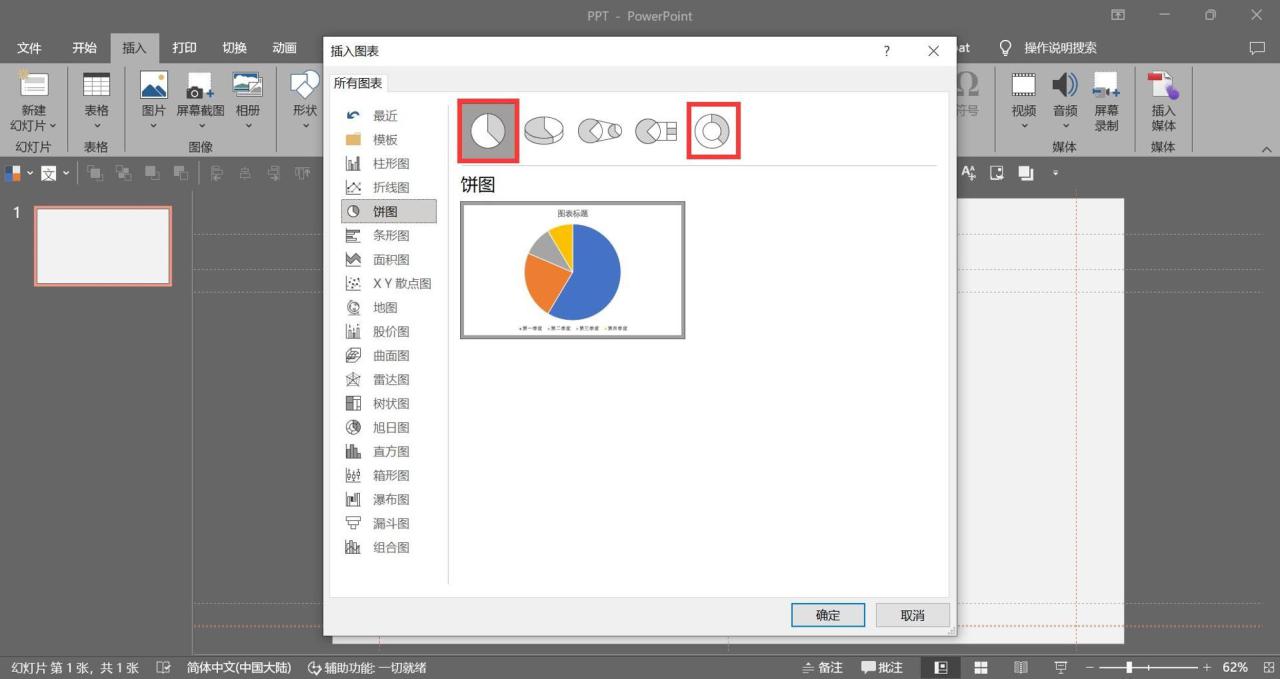Viewport: 1280px width, 679px height.
Task: Switch to slide sorter view icon
Action: [x=981, y=667]
